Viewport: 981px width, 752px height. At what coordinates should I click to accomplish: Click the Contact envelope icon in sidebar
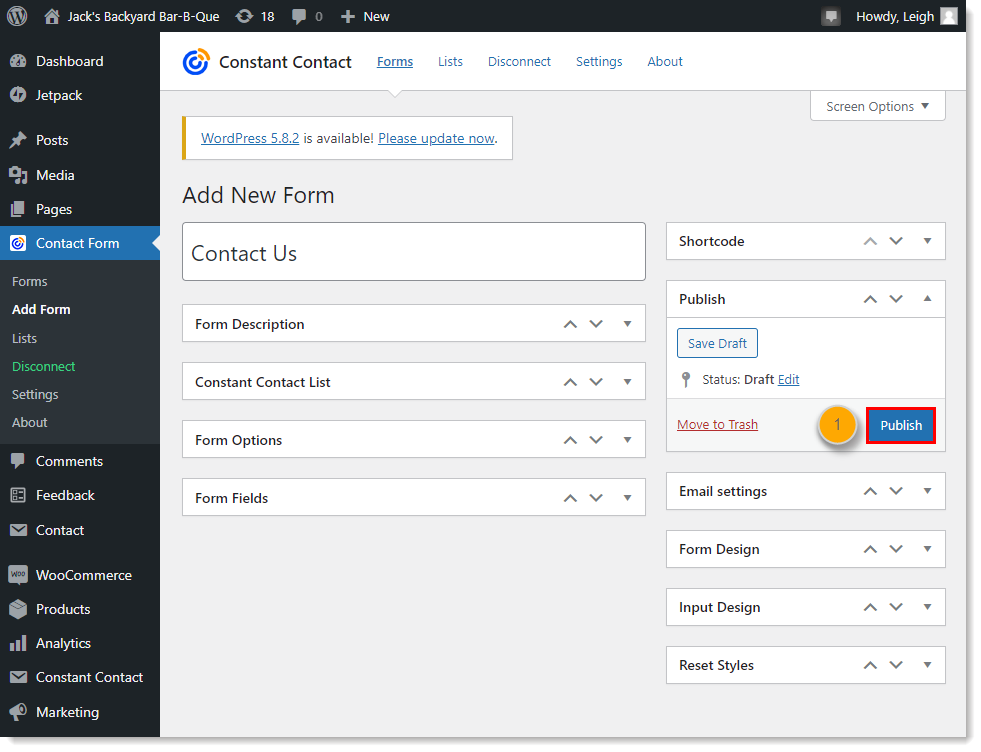coord(18,530)
